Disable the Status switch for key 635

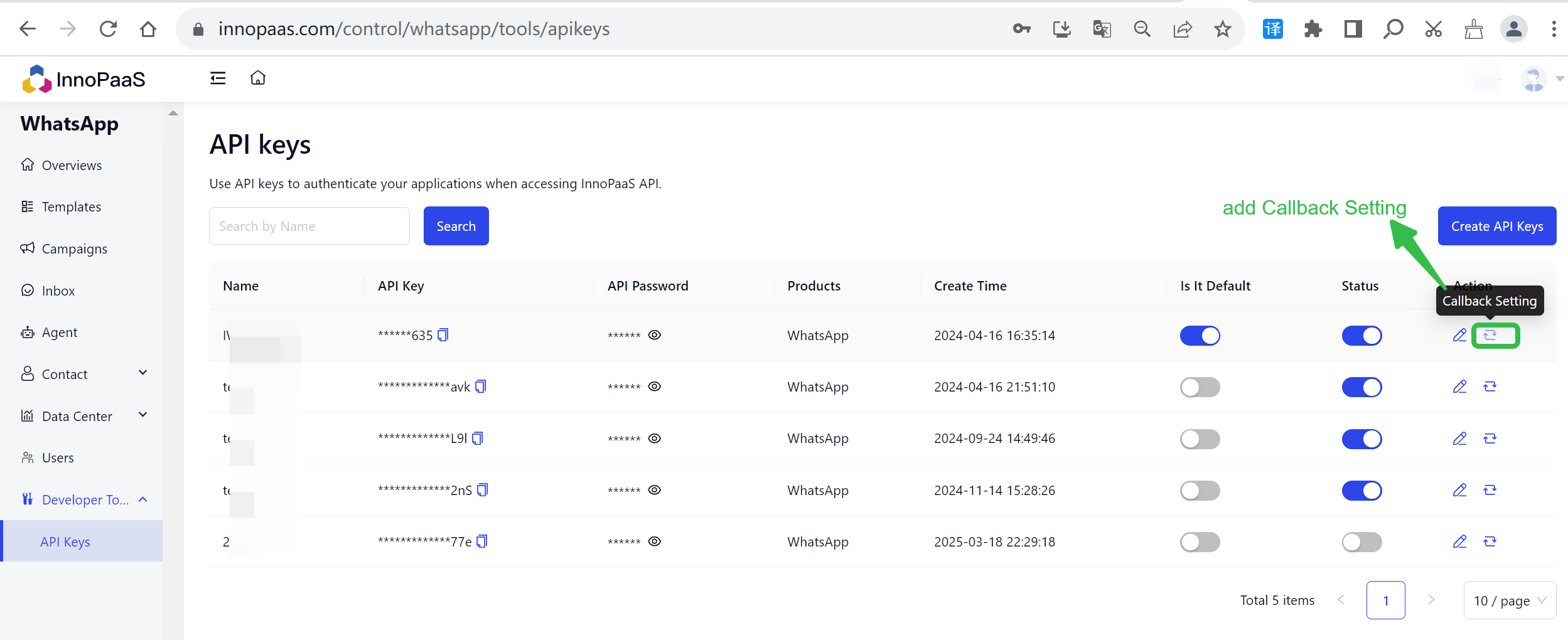1362,336
